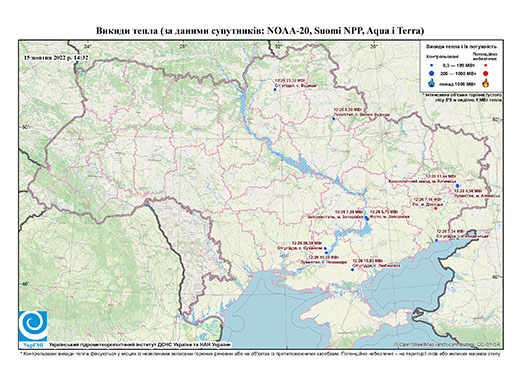Click the small blue 0,3–199 МВт legend dot
The height and width of the screenshot is (368, 520).
(431, 65)
